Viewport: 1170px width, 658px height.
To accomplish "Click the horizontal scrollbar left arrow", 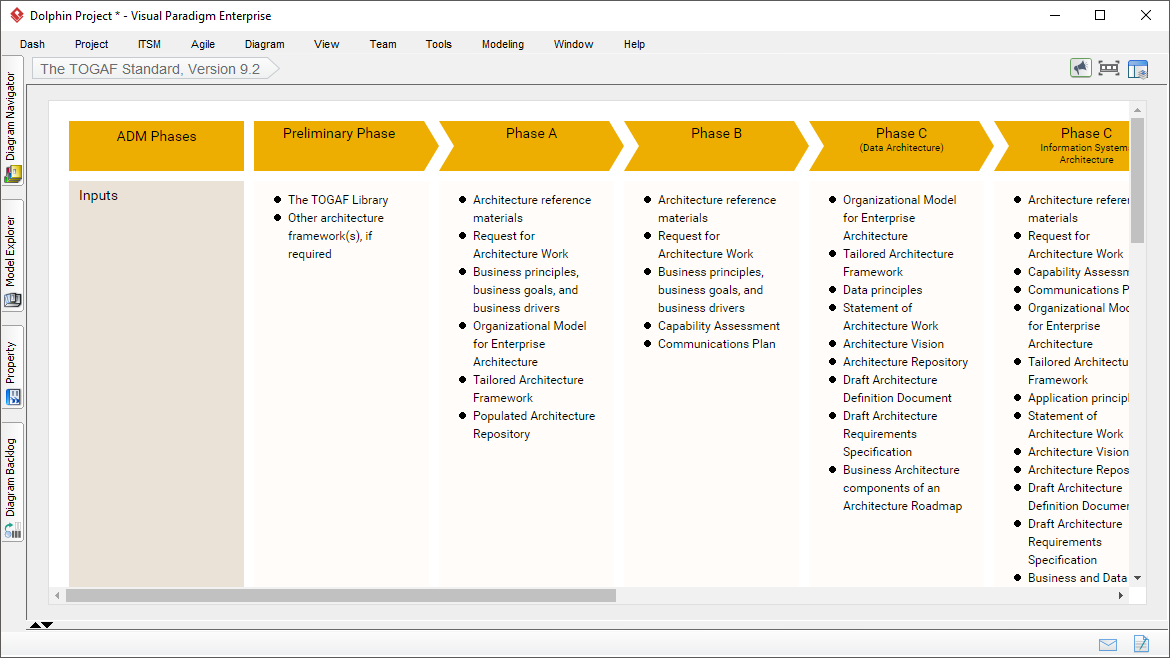I will [x=57, y=595].
